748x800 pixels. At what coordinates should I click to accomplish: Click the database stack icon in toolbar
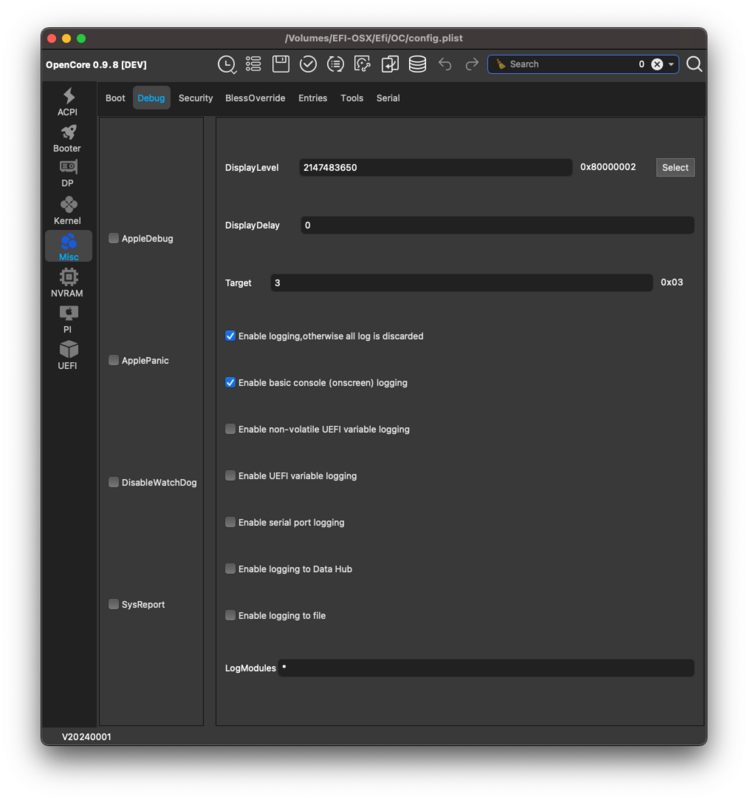[x=417, y=64]
